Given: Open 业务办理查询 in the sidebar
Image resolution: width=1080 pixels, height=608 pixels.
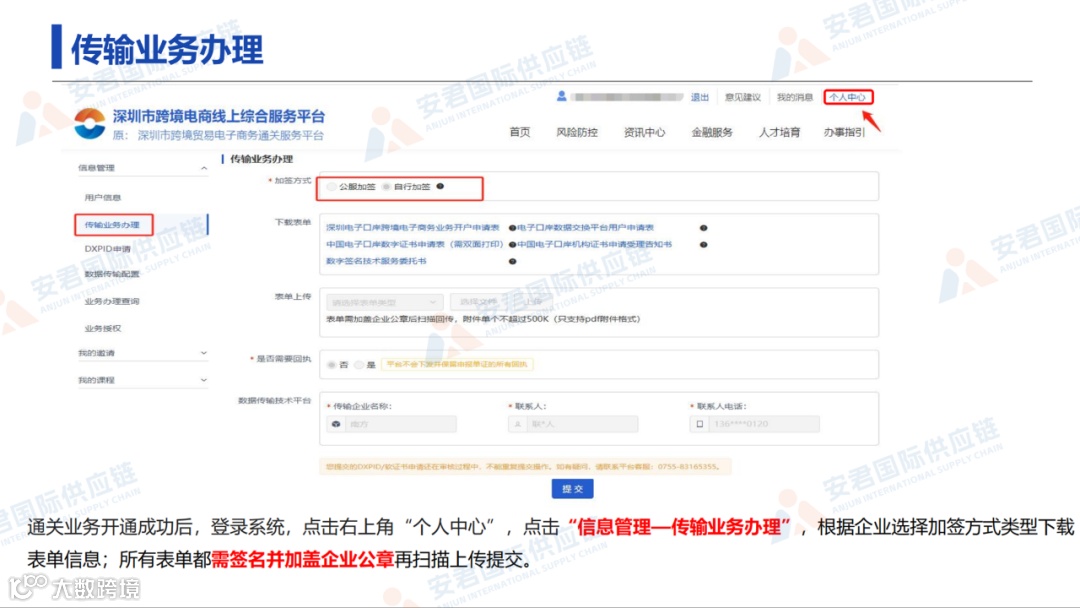Looking at the screenshot, I should coord(112,302).
